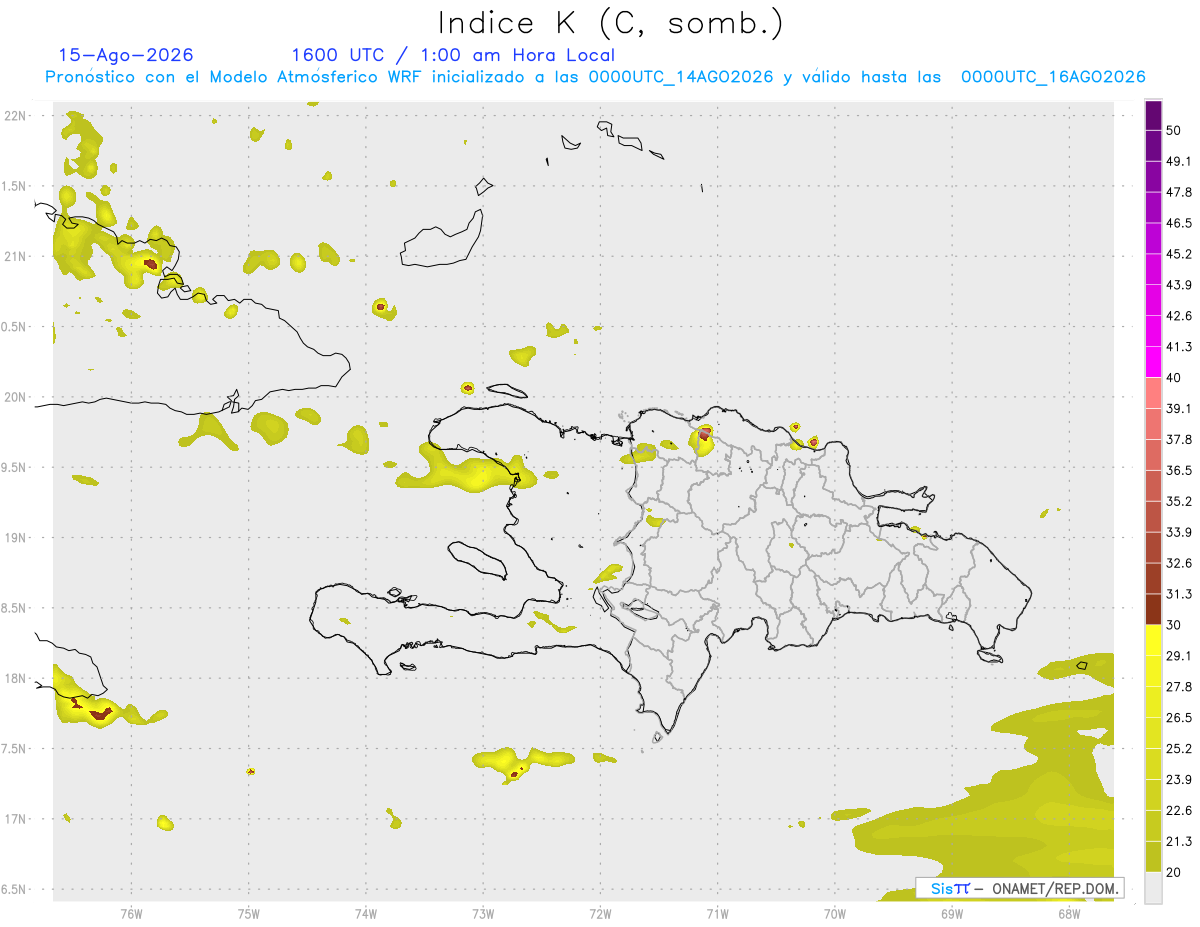Click the "76W" longitude label

click(x=131, y=914)
